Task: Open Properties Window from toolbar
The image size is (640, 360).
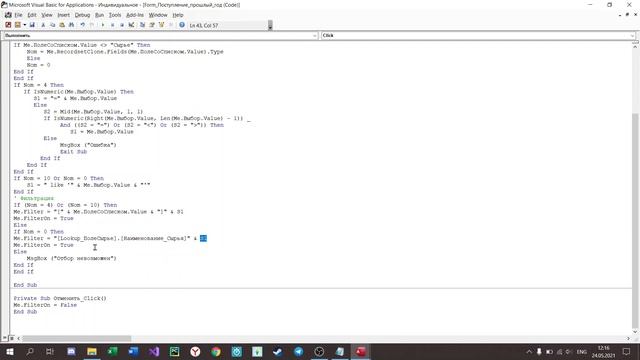Action: (151, 25)
